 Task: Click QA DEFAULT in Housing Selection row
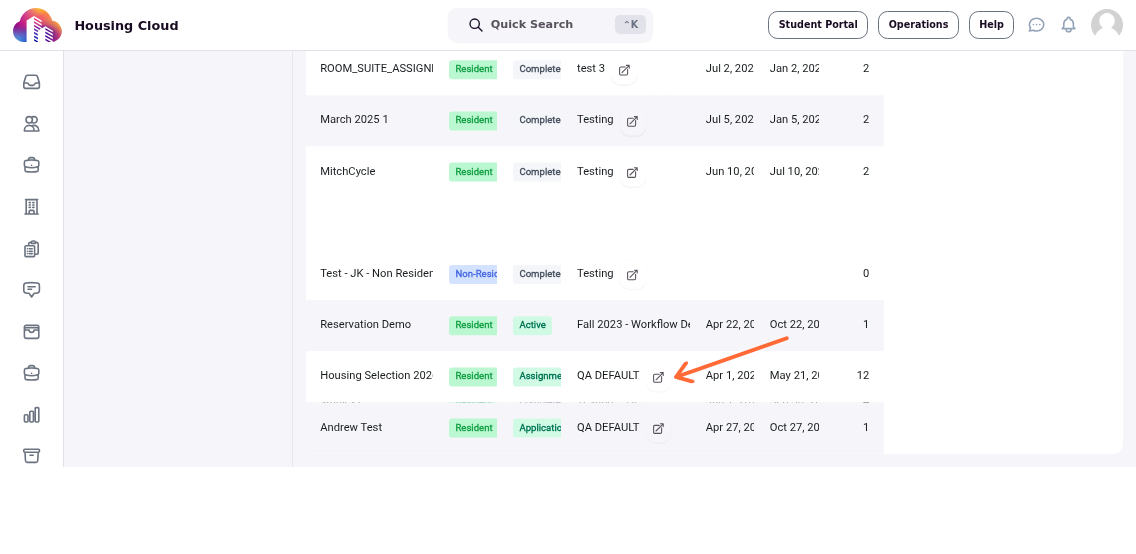609,376
